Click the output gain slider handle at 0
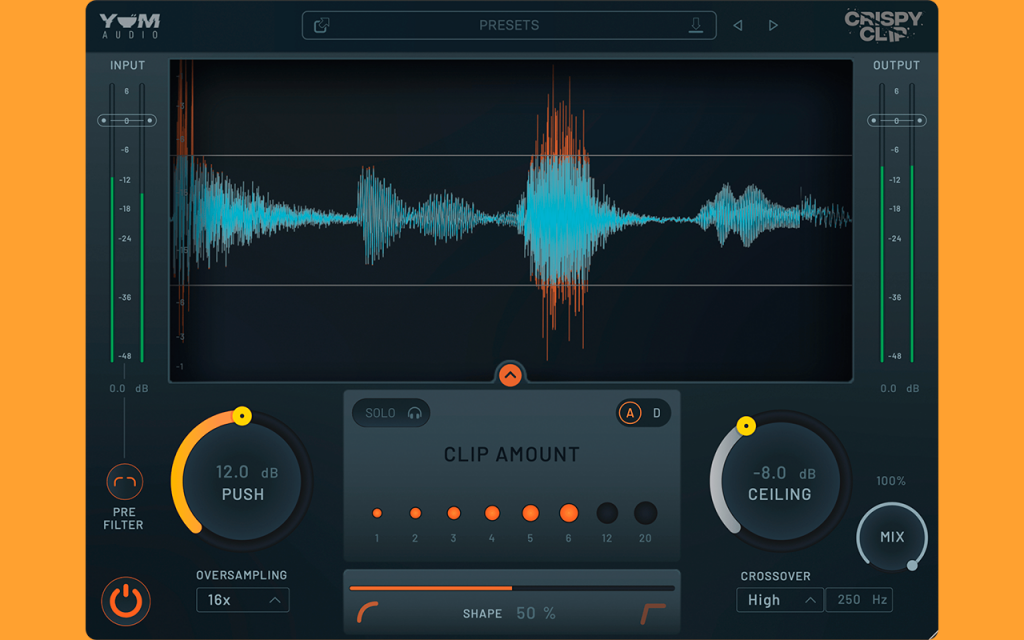 point(897,121)
